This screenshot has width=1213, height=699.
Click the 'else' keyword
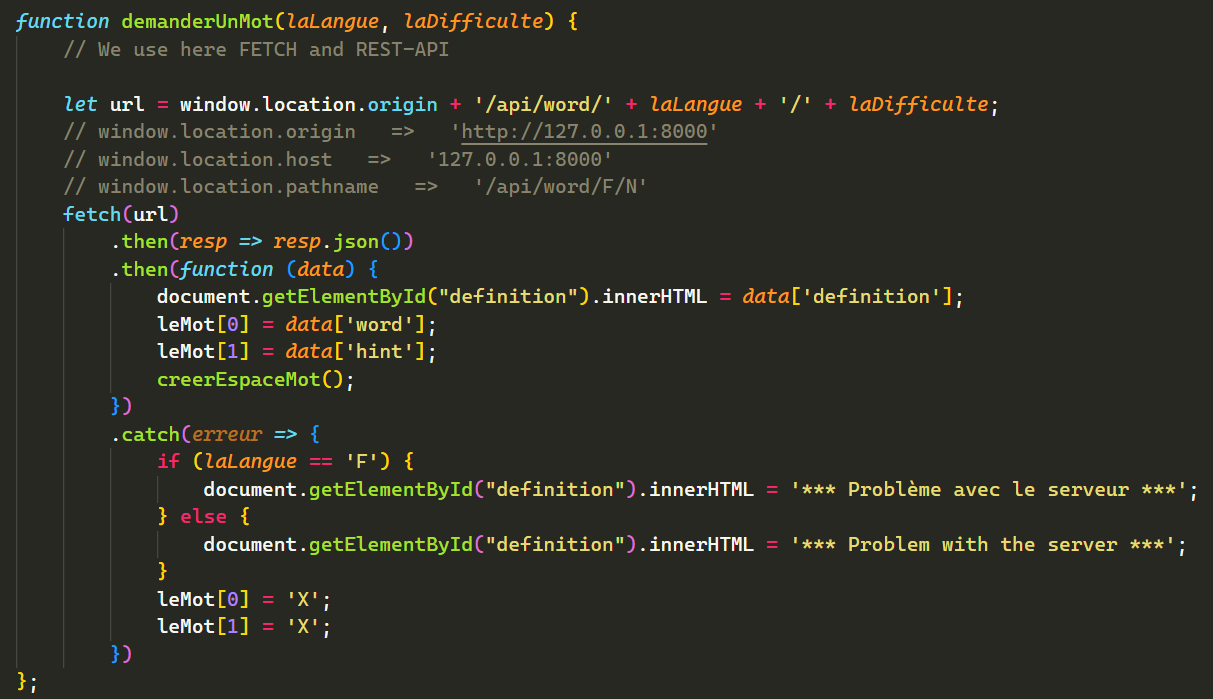[203, 517]
